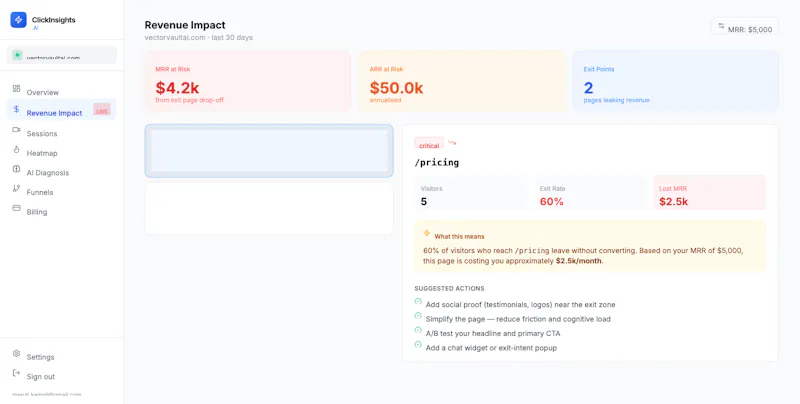Click Sign out
The height and width of the screenshot is (404, 800).
click(61, 376)
